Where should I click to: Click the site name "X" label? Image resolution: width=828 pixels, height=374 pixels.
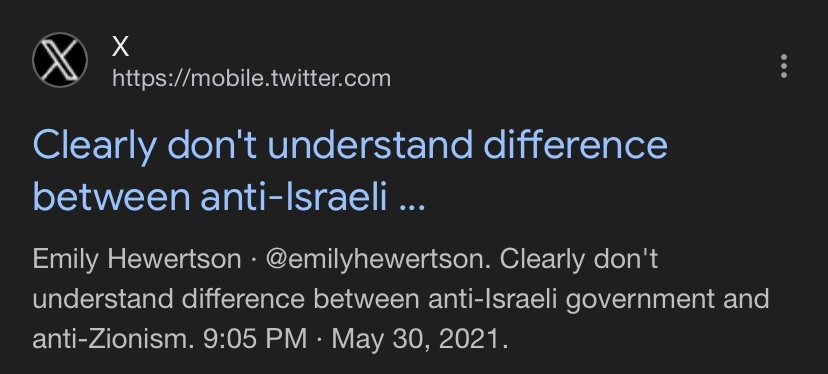point(120,48)
